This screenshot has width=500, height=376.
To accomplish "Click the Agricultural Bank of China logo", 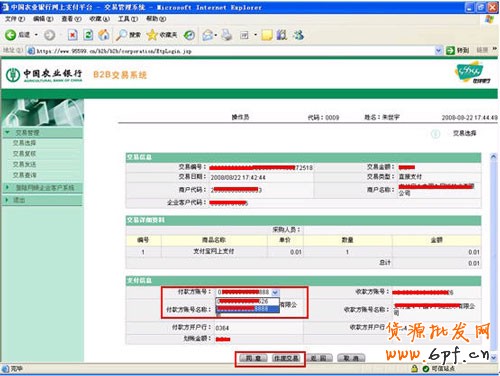I will point(44,75).
